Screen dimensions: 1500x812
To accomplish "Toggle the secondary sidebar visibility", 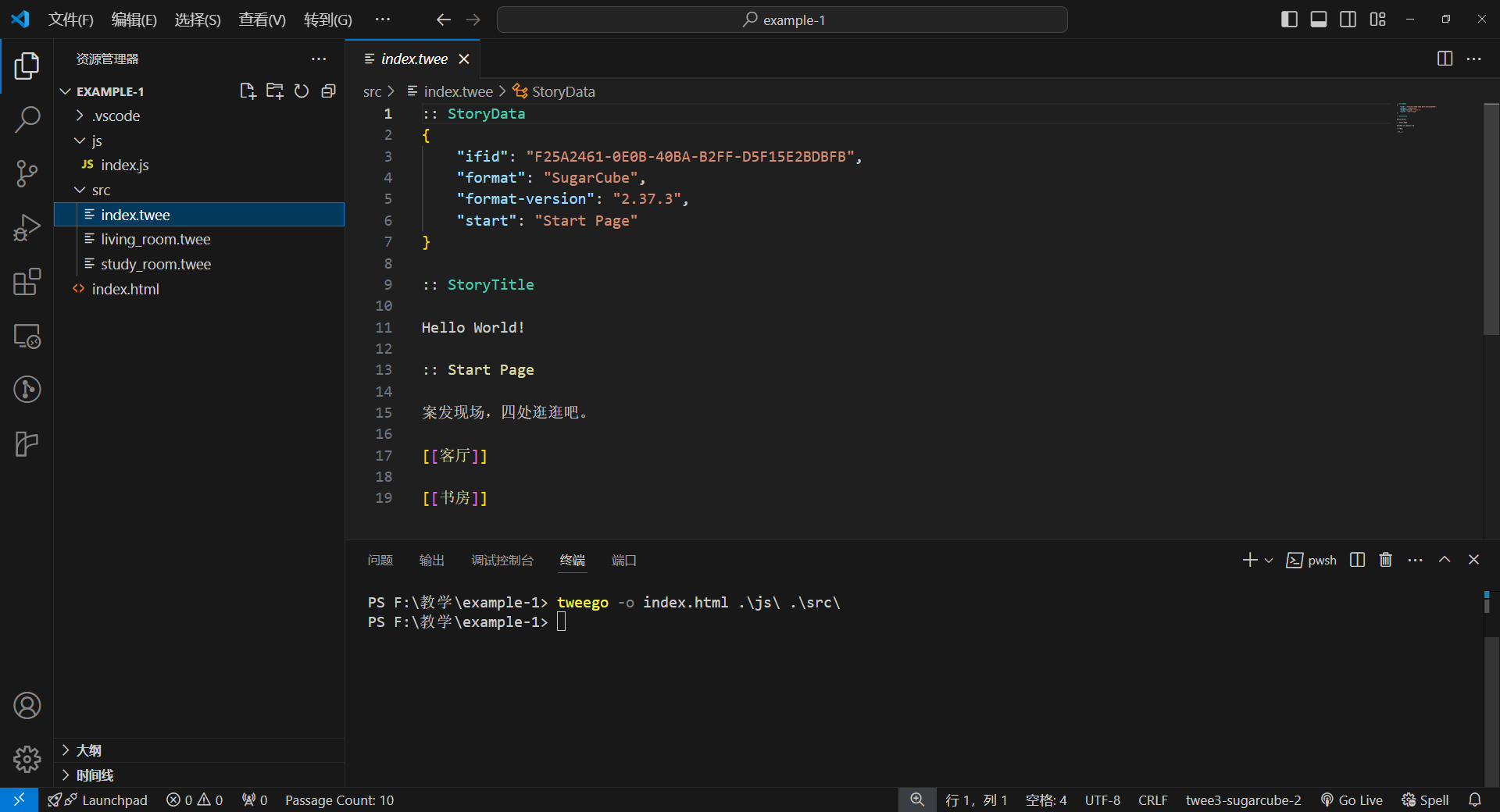I will (1348, 20).
